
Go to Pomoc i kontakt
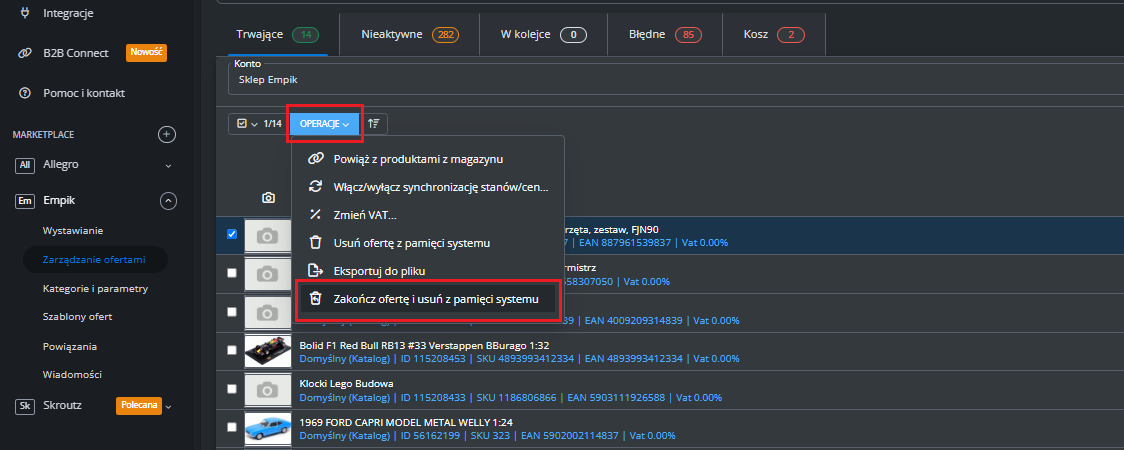84,93
